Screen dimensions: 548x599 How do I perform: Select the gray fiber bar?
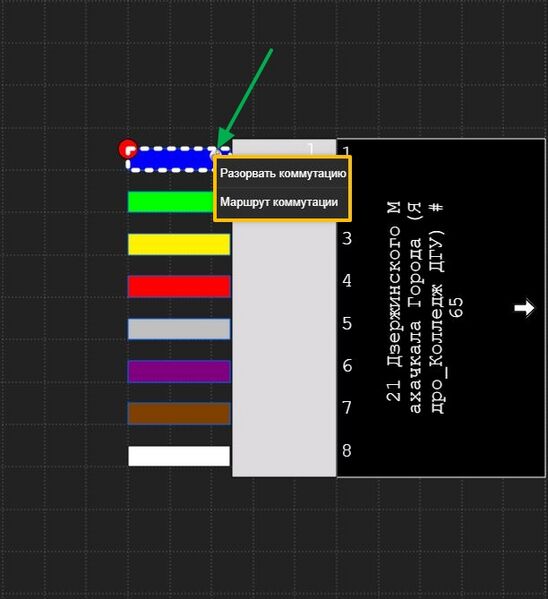pyautogui.click(x=179, y=329)
